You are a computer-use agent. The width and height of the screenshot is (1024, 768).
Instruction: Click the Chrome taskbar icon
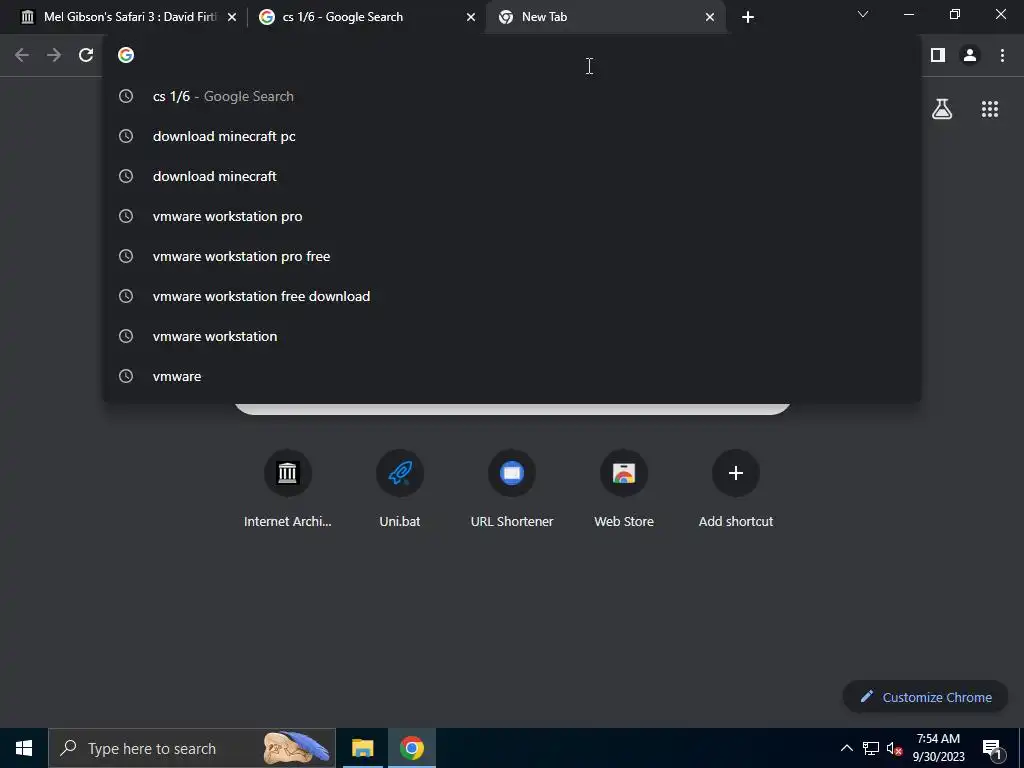pyautogui.click(x=411, y=748)
